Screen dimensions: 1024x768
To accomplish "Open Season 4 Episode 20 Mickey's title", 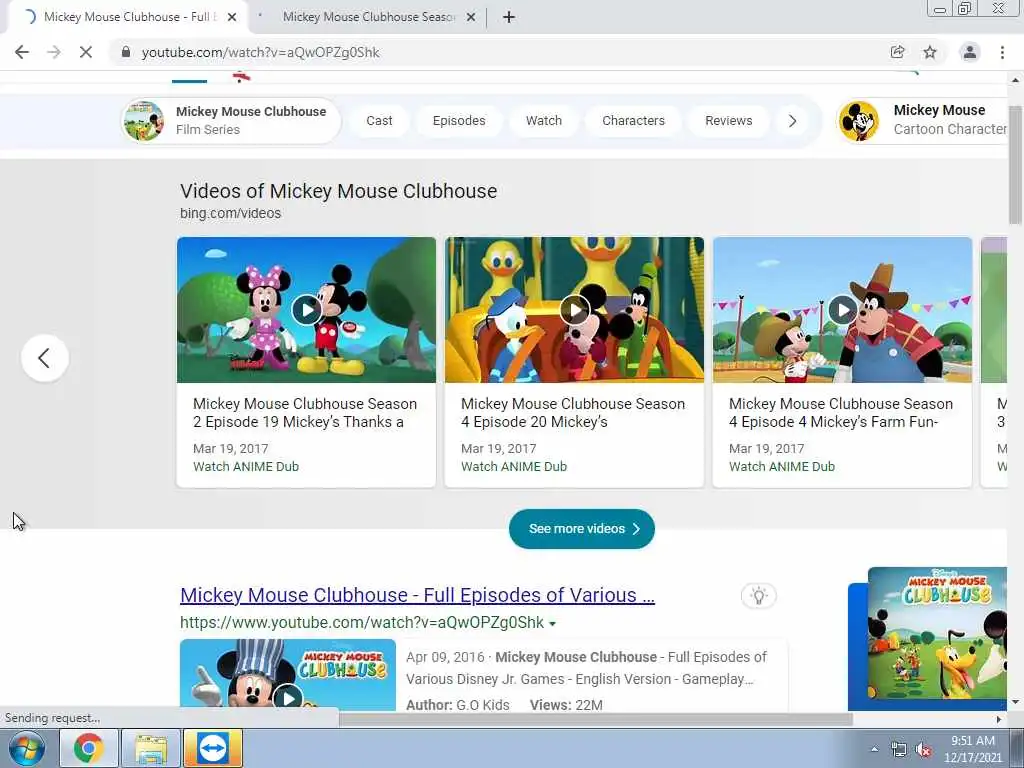I will pos(573,413).
